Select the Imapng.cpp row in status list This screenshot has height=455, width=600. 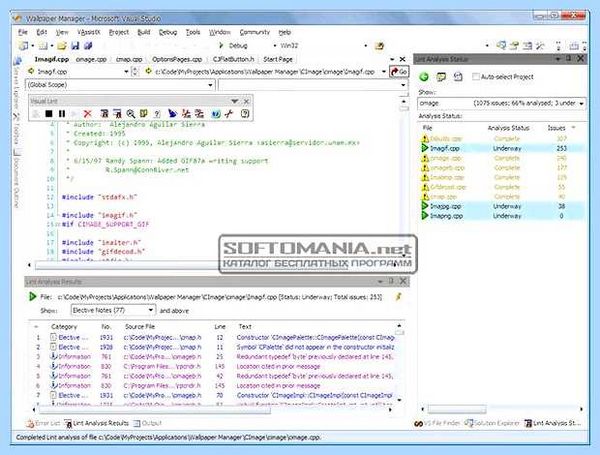coord(501,216)
